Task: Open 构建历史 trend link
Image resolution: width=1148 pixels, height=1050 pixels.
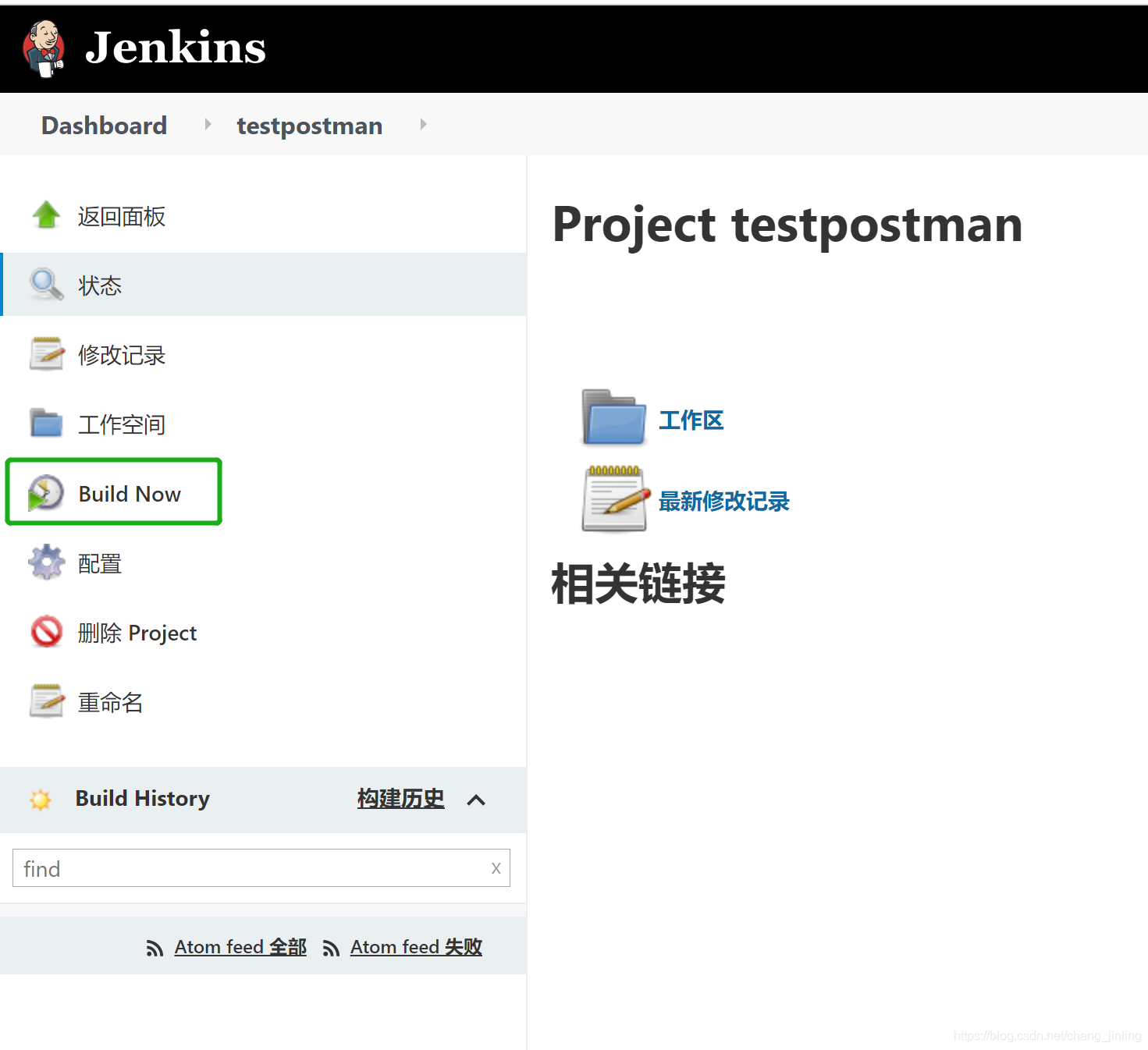Action: click(x=401, y=798)
